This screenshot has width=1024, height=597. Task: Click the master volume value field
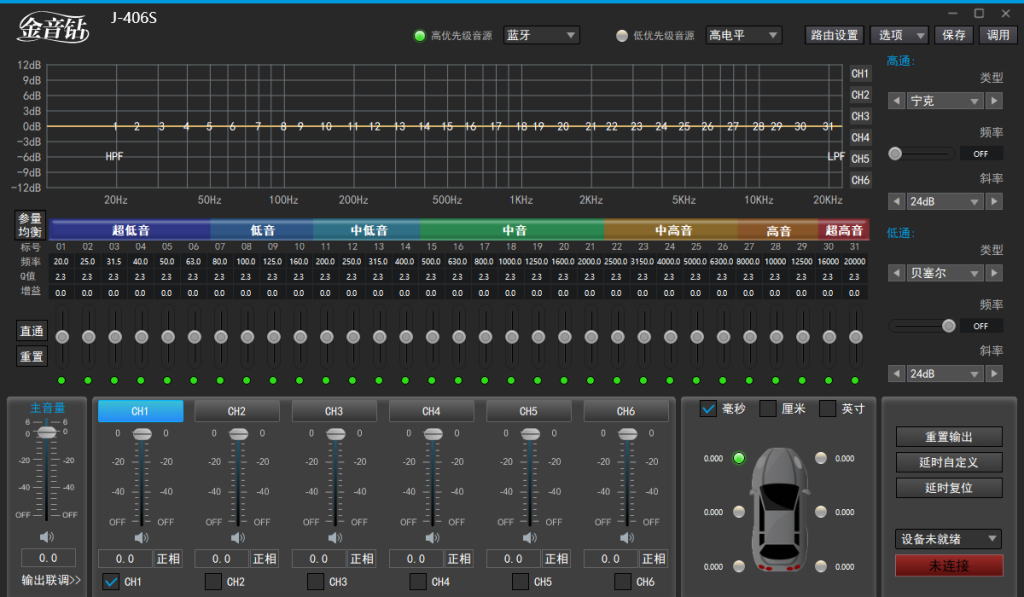click(48, 558)
